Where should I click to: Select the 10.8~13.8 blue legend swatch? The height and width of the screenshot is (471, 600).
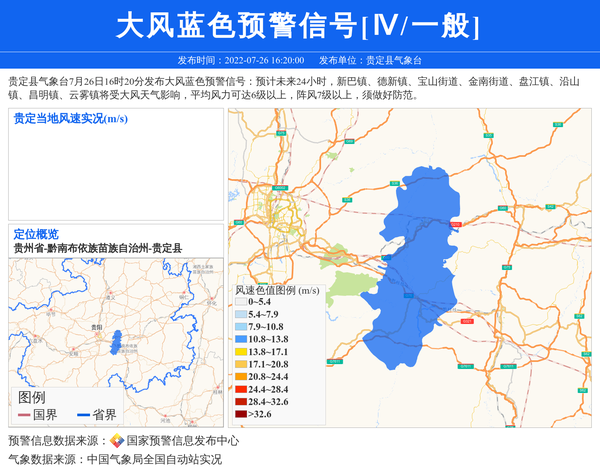241,340
